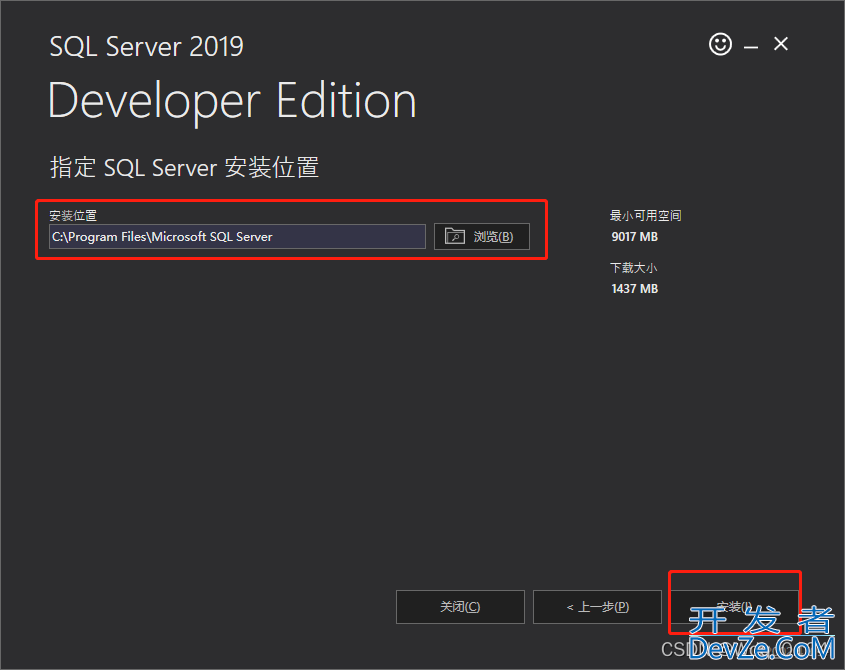
Task: Click the 关闭(C) close button
Action: 460,607
